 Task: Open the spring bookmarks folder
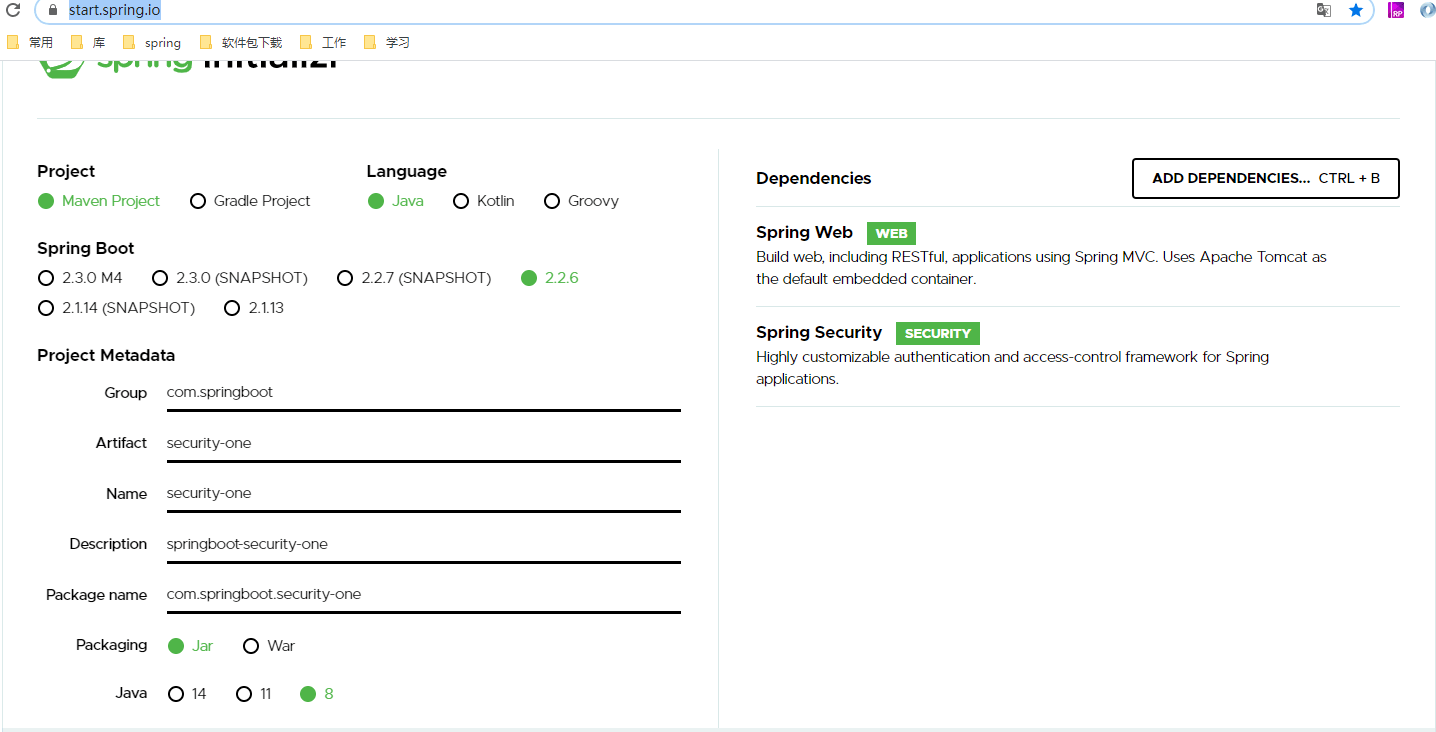(x=152, y=42)
